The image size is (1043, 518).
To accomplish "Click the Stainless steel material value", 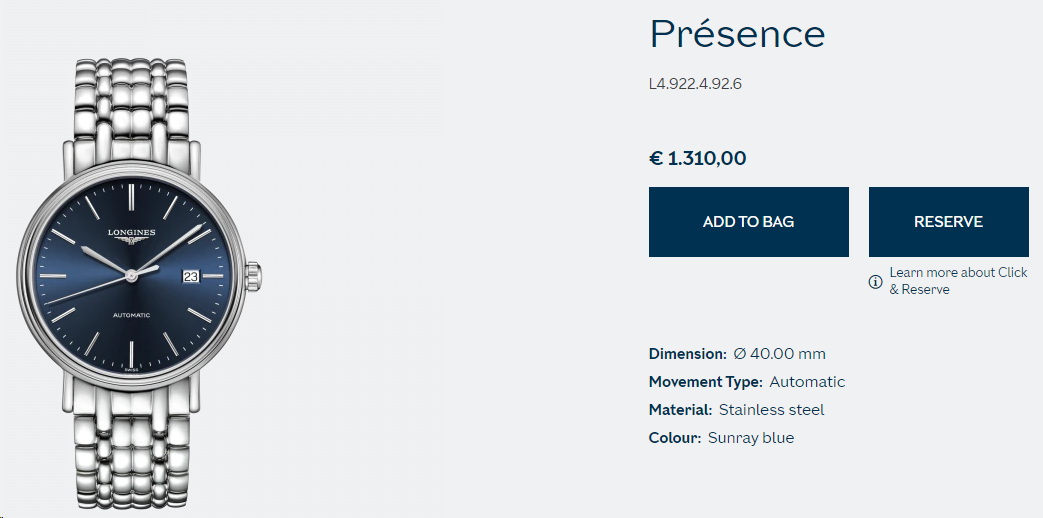I will point(772,410).
